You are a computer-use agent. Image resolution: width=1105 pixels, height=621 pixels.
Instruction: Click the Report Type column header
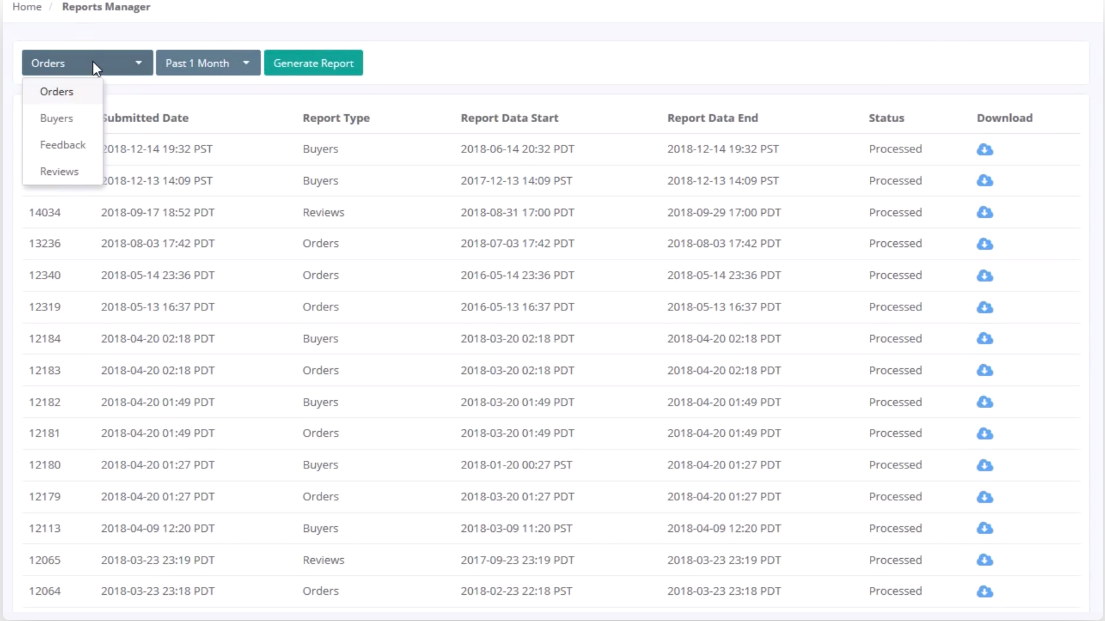[336, 118]
